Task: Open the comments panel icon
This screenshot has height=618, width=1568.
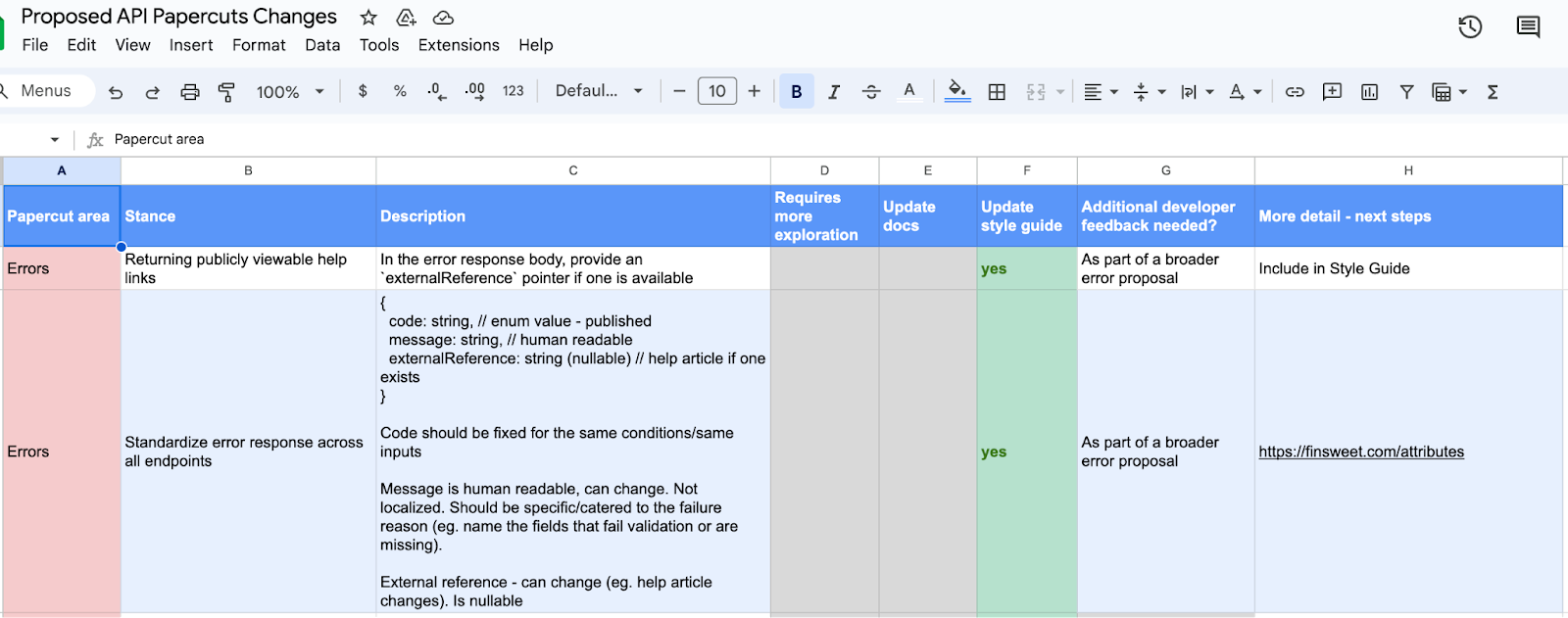Action: coord(1528,27)
